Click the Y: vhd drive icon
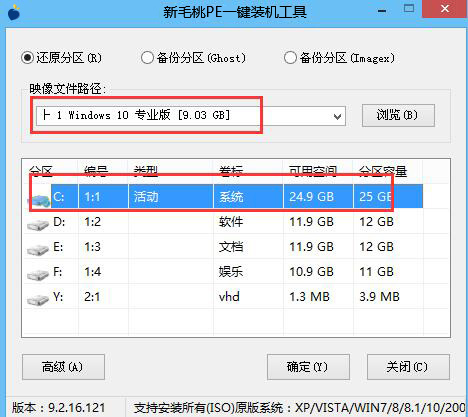Image resolution: width=468 pixels, height=417 pixels. [38, 300]
